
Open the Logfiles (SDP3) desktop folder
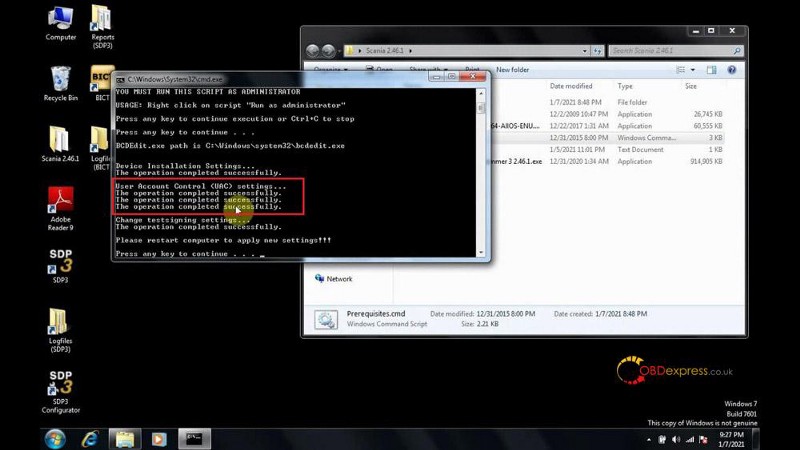60,331
